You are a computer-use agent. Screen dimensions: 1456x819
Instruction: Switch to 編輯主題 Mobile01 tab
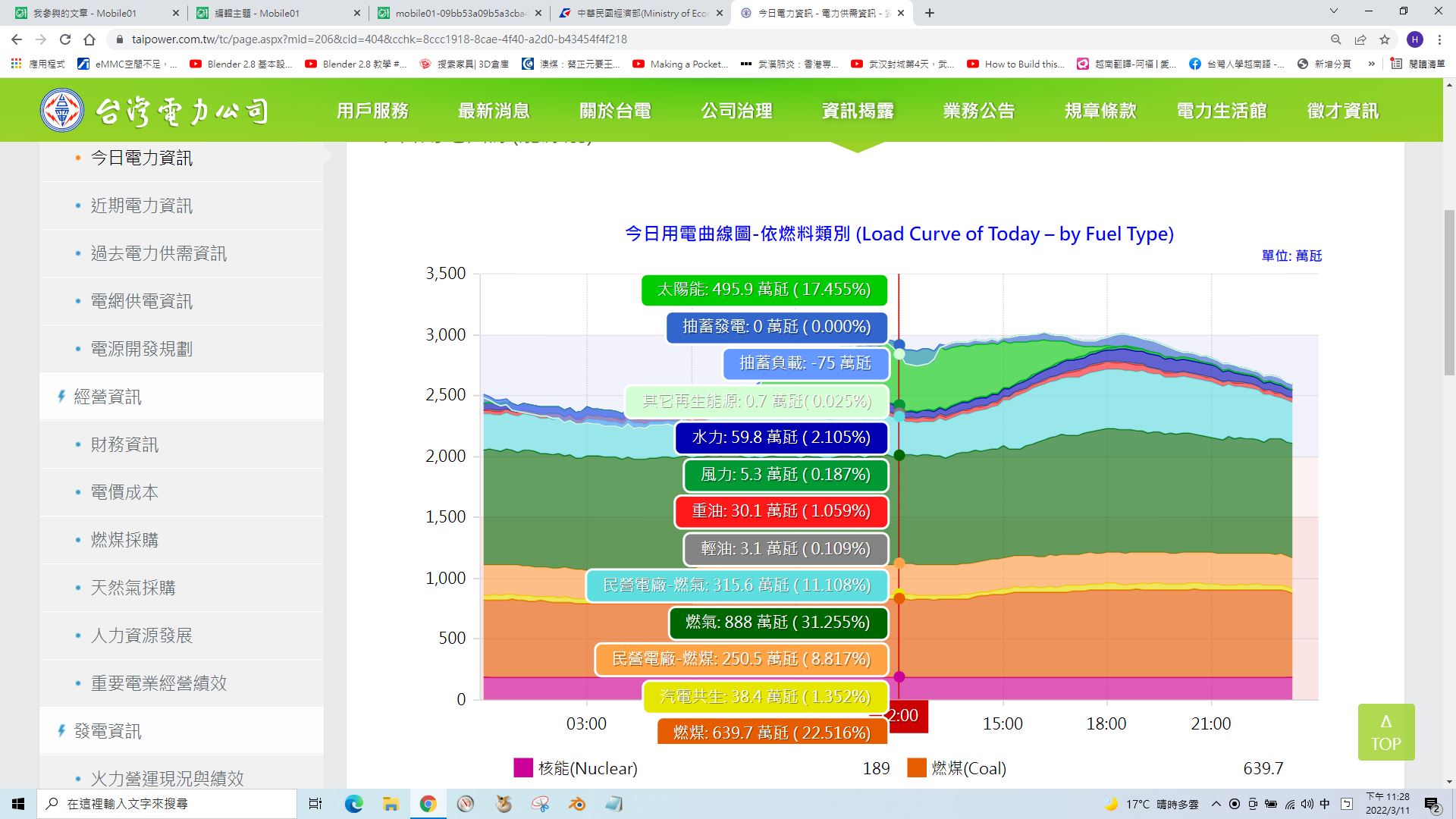tap(277, 13)
